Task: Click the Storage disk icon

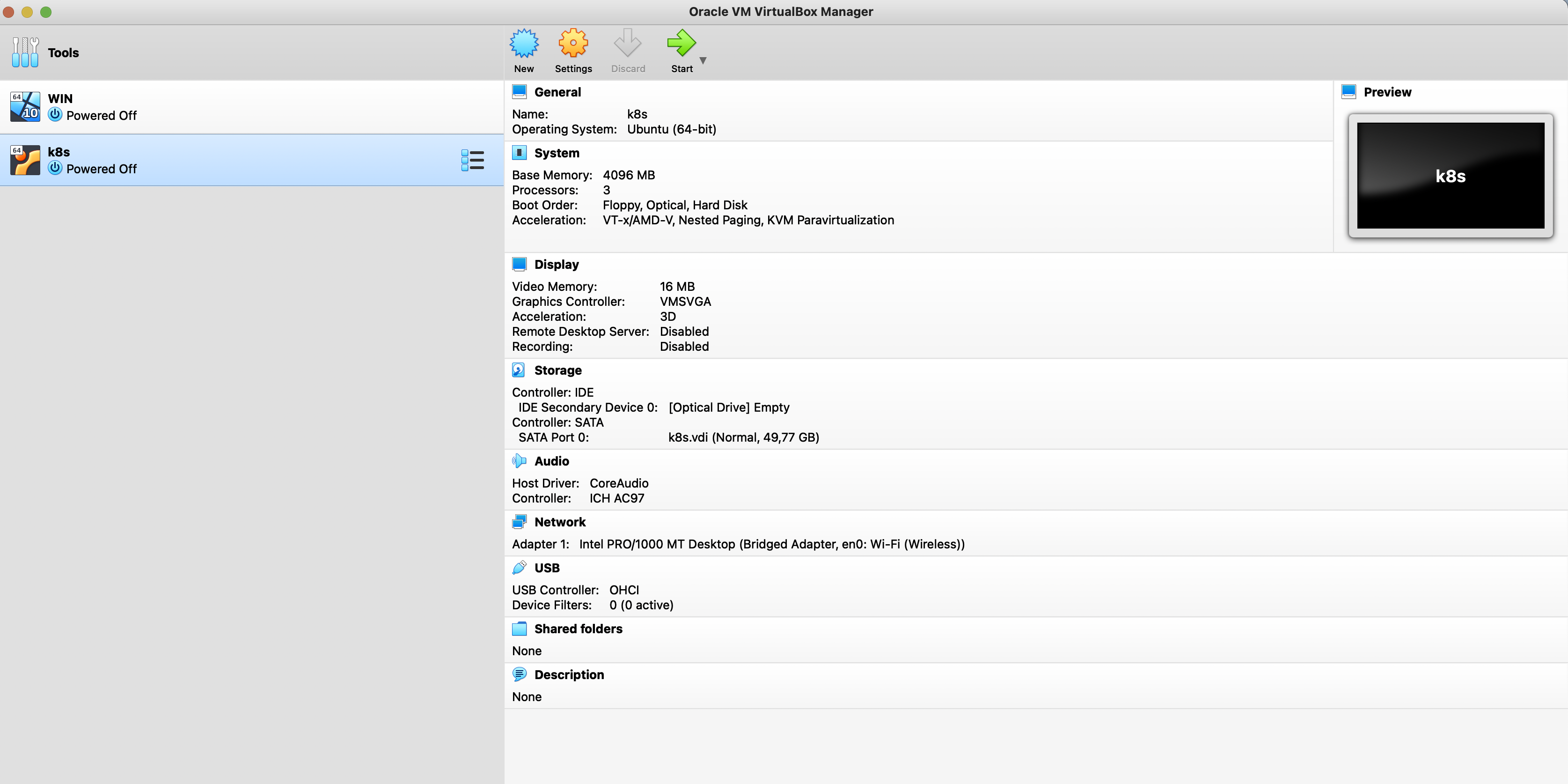Action: click(519, 370)
